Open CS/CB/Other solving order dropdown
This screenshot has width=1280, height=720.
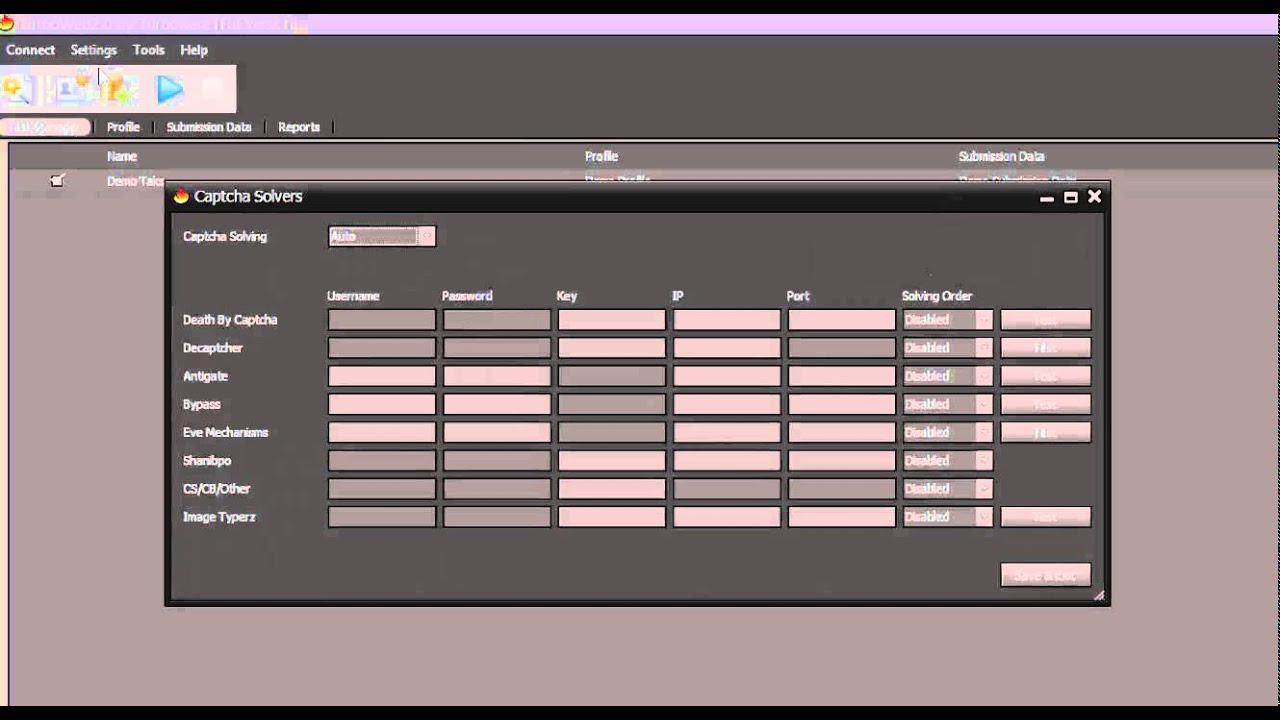tap(948, 488)
